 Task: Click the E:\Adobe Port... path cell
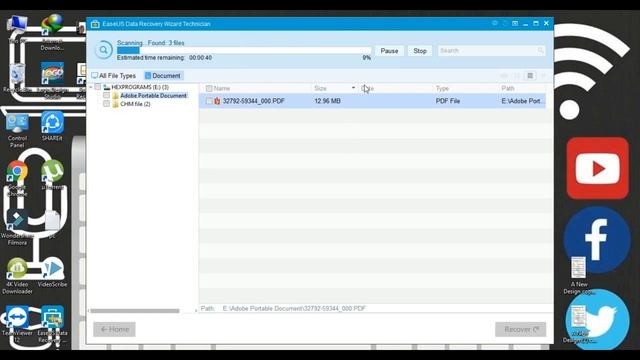(522, 101)
